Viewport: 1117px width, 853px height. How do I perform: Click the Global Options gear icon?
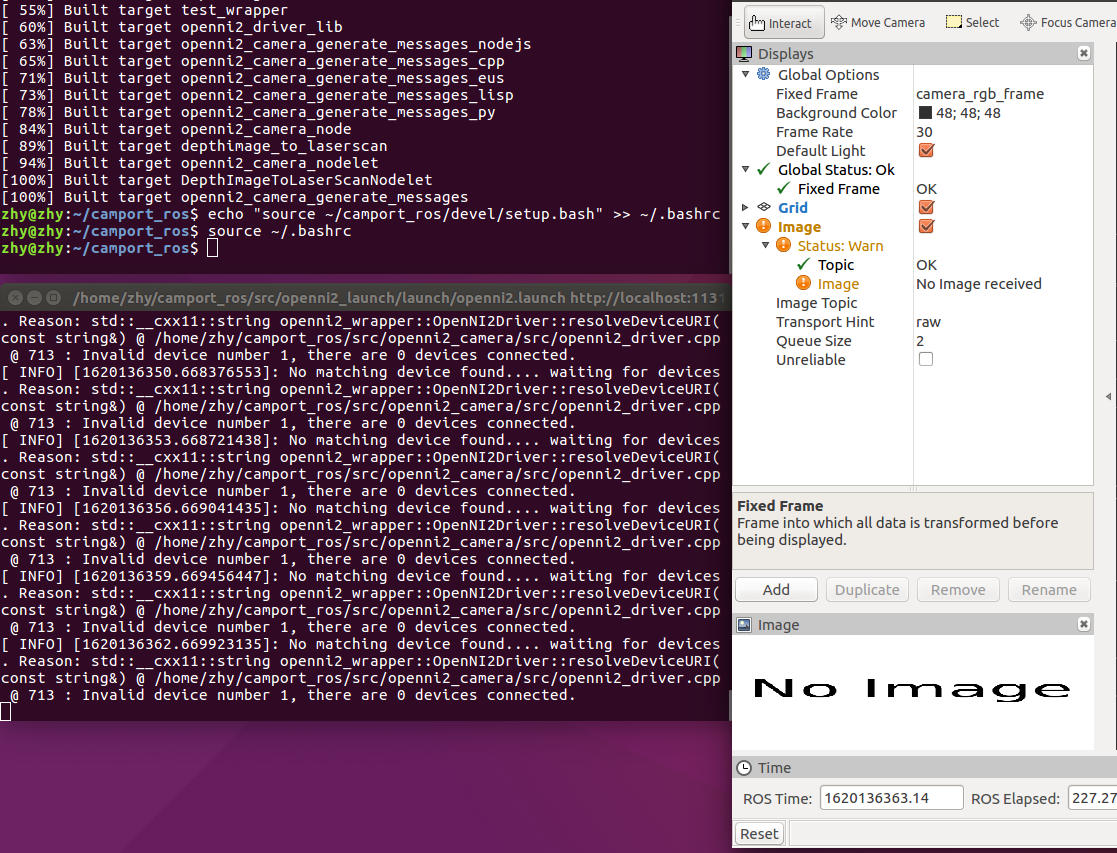pyautogui.click(x=763, y=74)
